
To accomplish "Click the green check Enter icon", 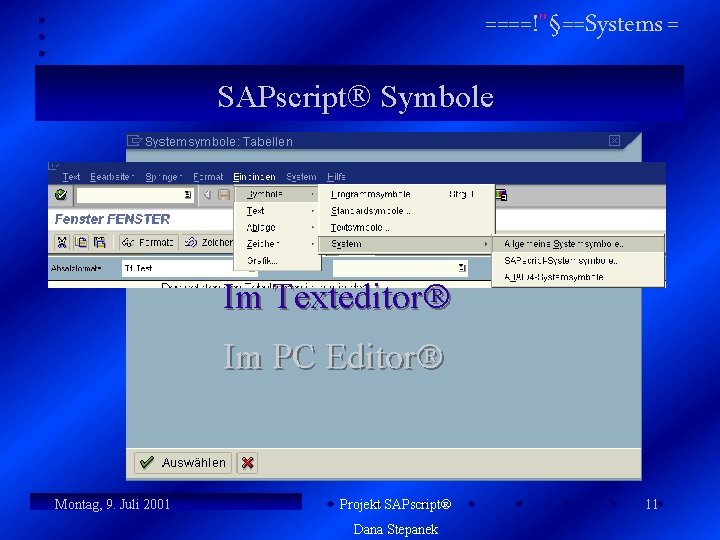I will pos(61,195).
